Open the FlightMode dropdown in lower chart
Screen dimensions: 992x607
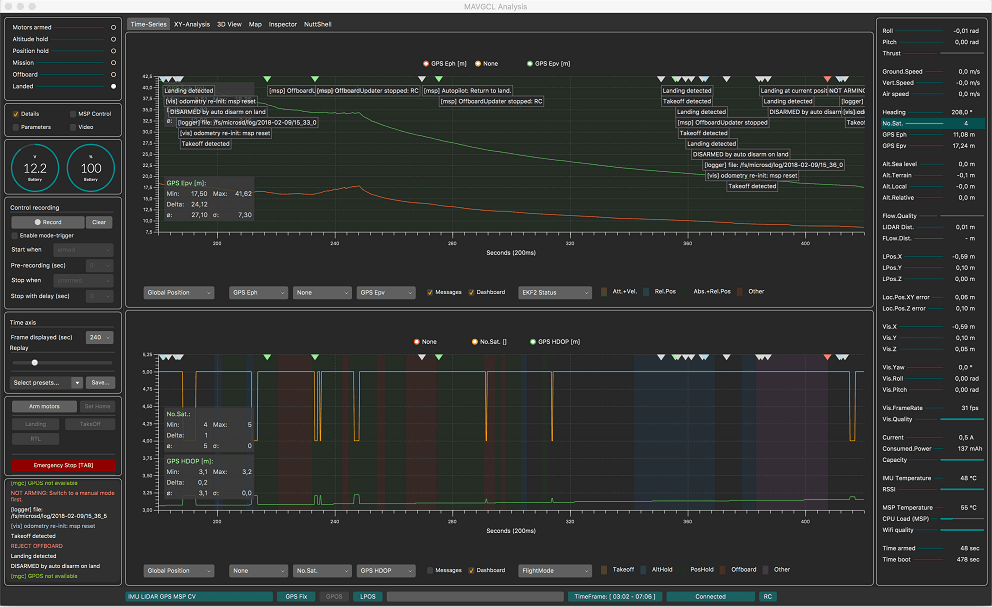point(556,570)
